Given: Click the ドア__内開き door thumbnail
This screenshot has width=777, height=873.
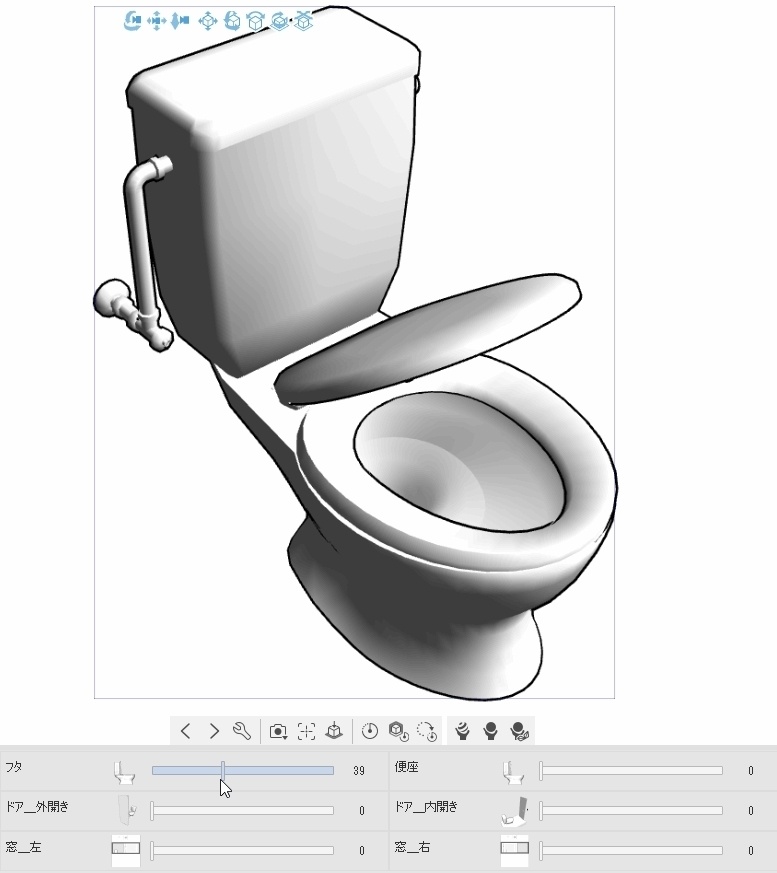Looking at the screenshot, I should 514,812.
